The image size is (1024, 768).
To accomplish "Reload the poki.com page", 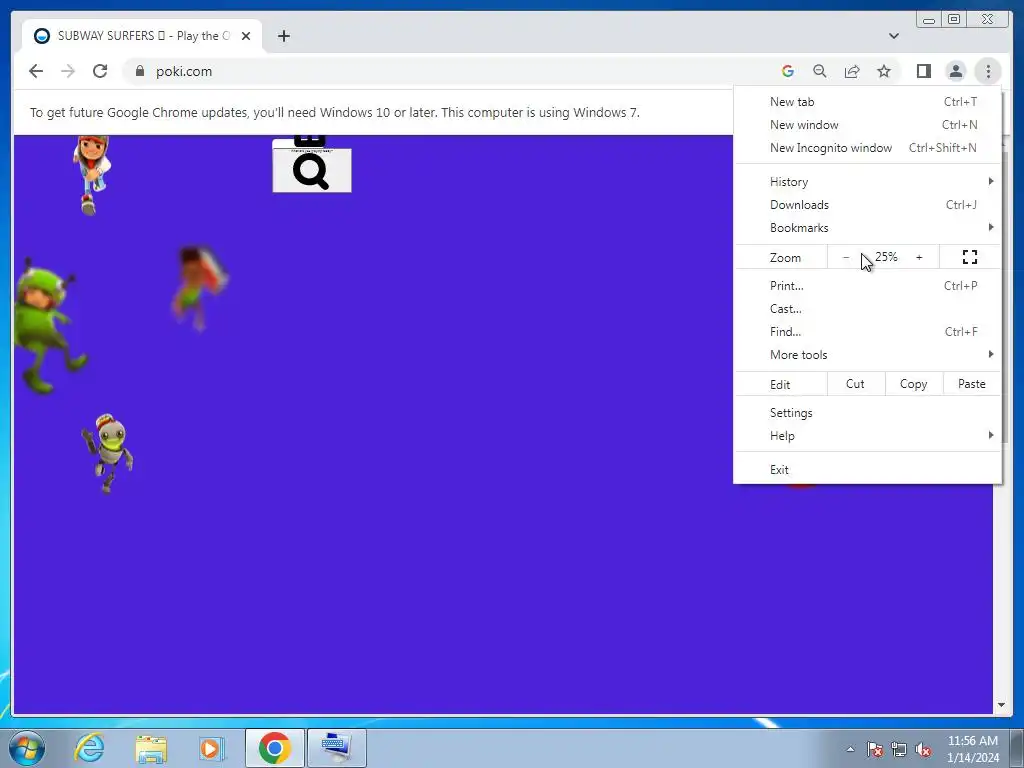I will (x=100, y=71).
